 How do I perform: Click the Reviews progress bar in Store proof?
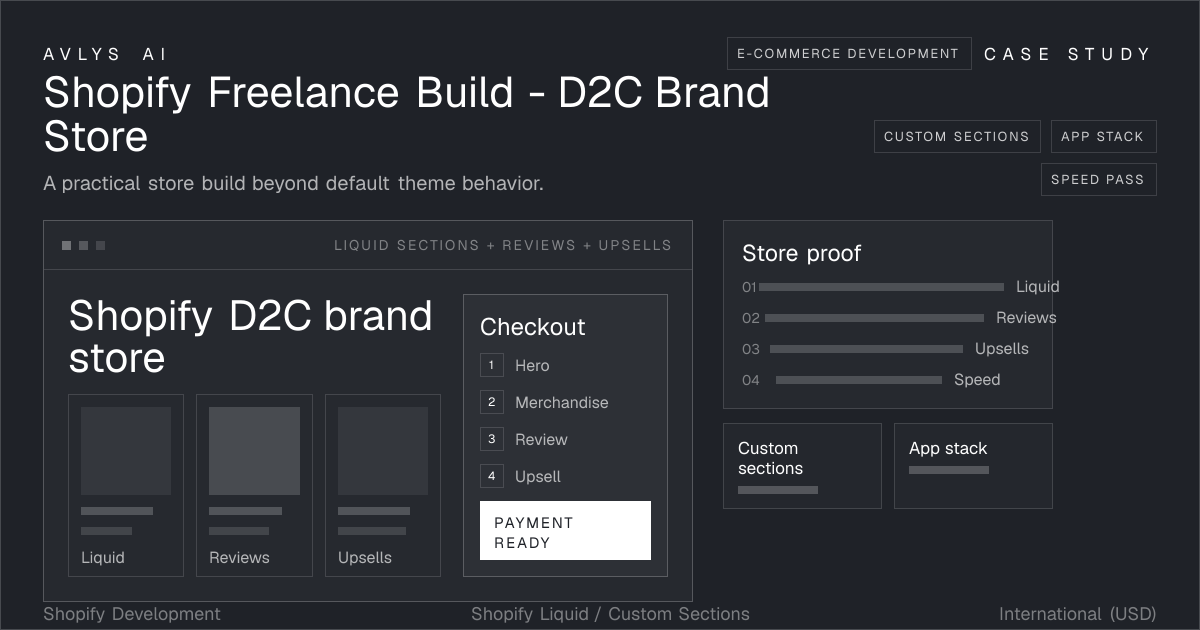(x=874, y=318)
